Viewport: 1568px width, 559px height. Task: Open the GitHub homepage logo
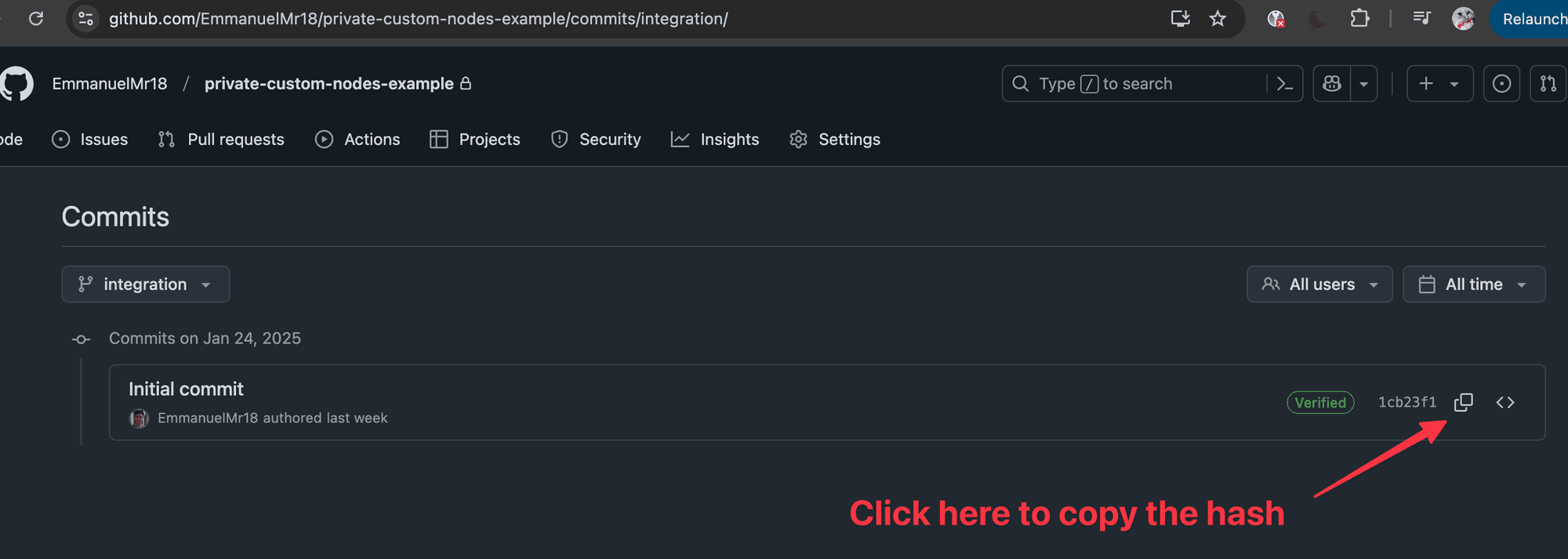click(16, 83)
